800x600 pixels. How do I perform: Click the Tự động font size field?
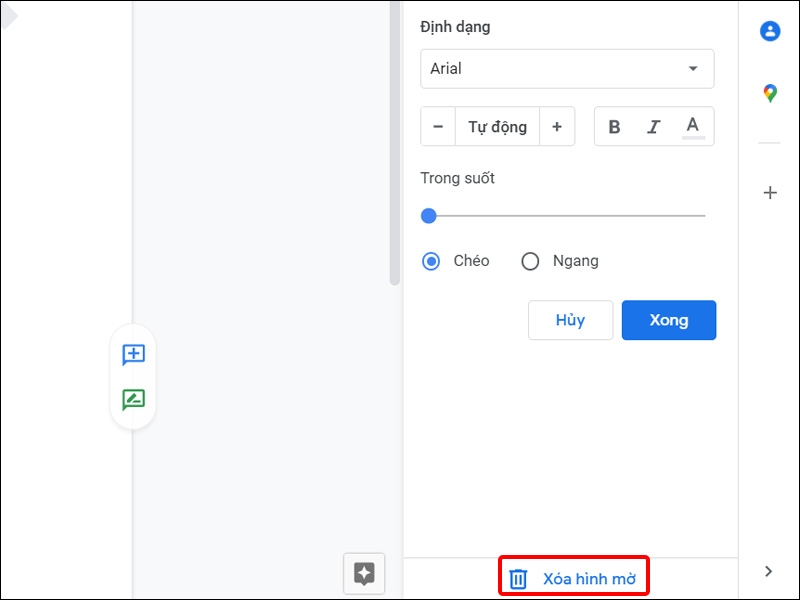(x=497, y=127)
